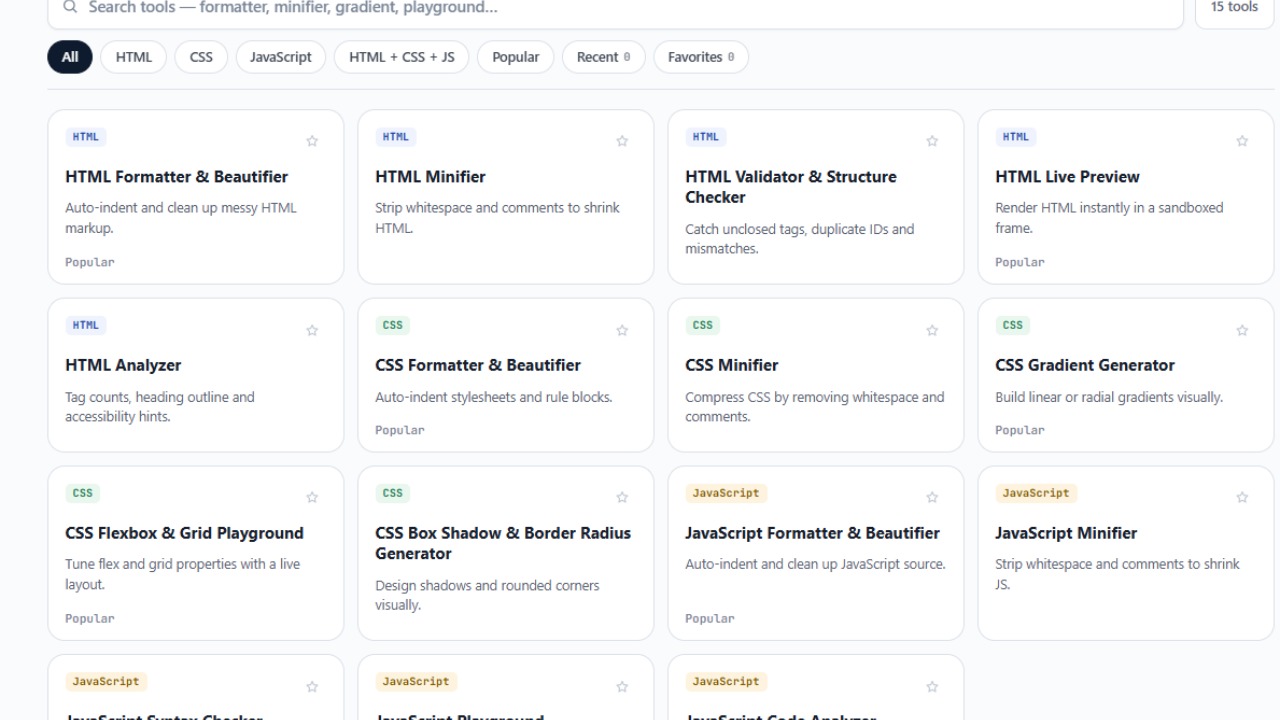Screen dimensions: 1280x720
Task: Show Favorites filter
Action: point(701,57)
